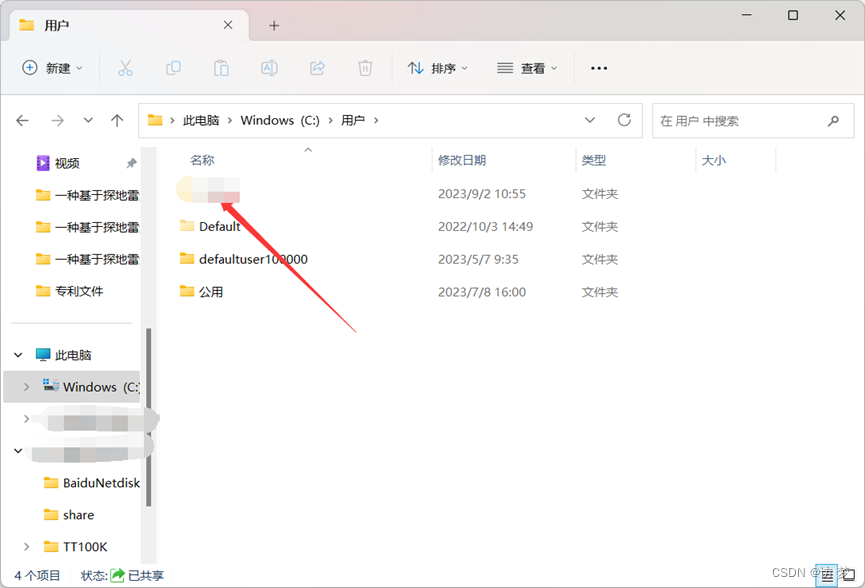
Task: Click the Copy icon in the toolbar
Action: tap(173, 67)
